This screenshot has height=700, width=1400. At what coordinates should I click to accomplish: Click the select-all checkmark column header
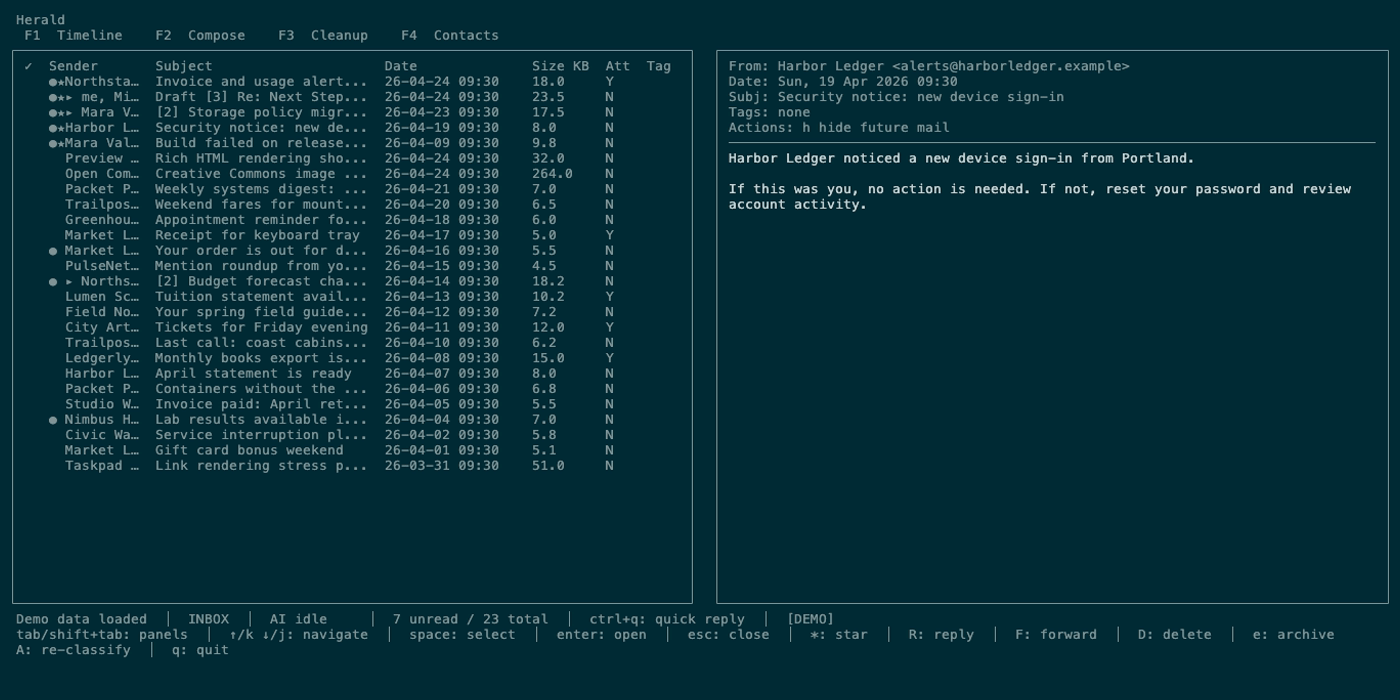point(28,67)
